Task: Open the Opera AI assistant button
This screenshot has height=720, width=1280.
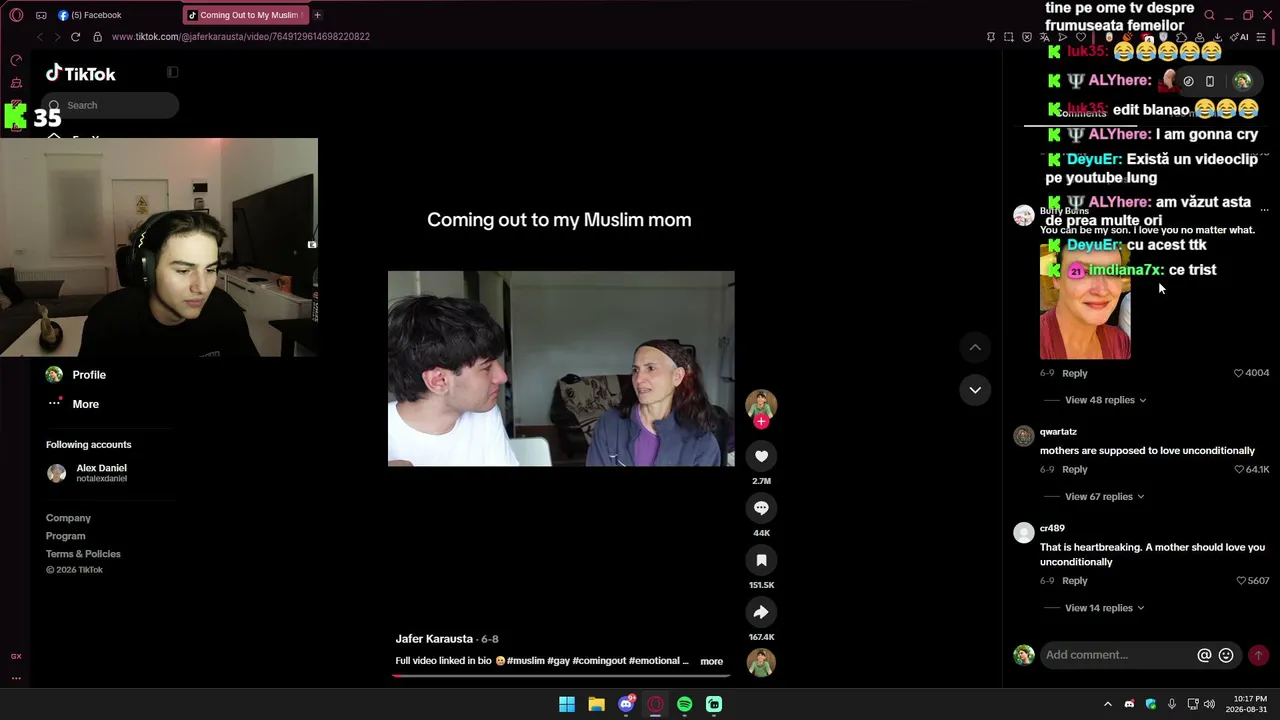Action: [x=1239, y=37]
